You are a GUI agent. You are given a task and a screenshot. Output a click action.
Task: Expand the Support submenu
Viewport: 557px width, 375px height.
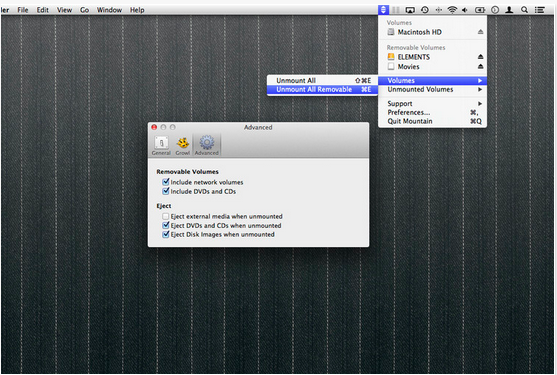432,104
